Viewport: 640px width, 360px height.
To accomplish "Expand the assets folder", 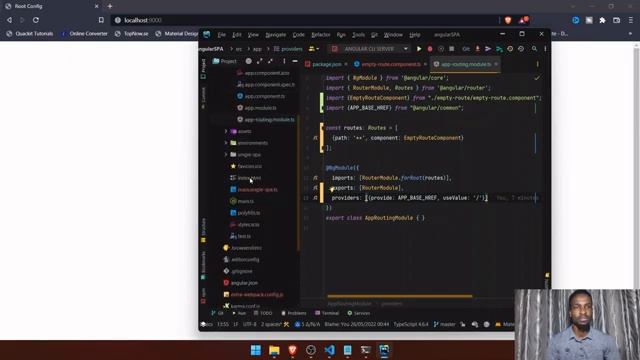I will pyautogui.click(x=226, y=131).
